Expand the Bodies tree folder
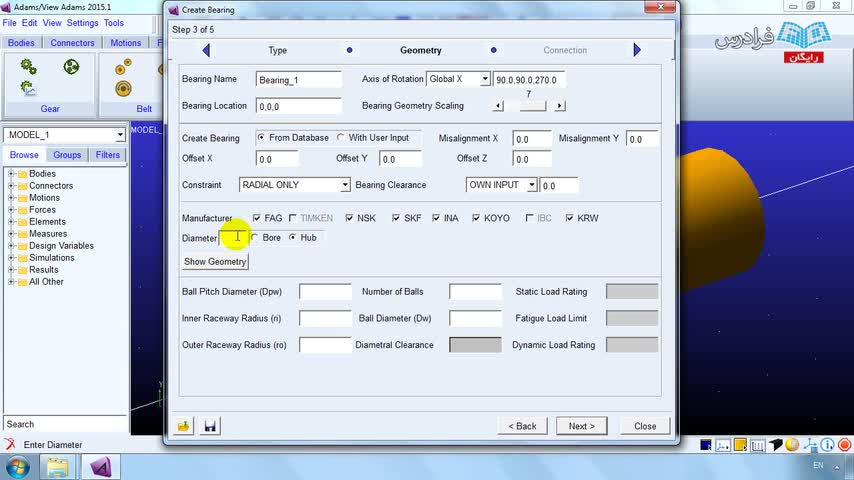The height and width of the screenshot is (480, 854). click(x=10, y=174)
